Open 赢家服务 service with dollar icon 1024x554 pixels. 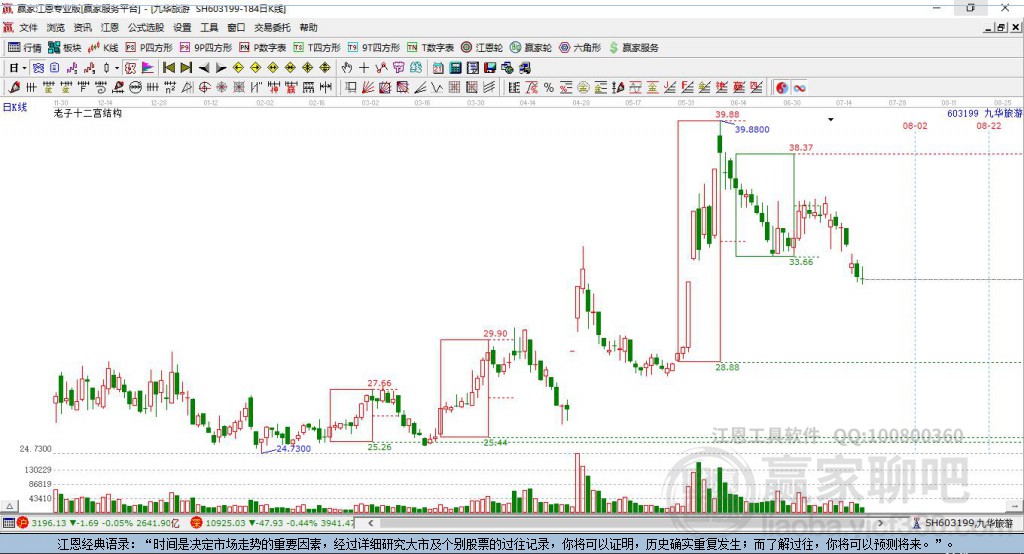point(634,48)
